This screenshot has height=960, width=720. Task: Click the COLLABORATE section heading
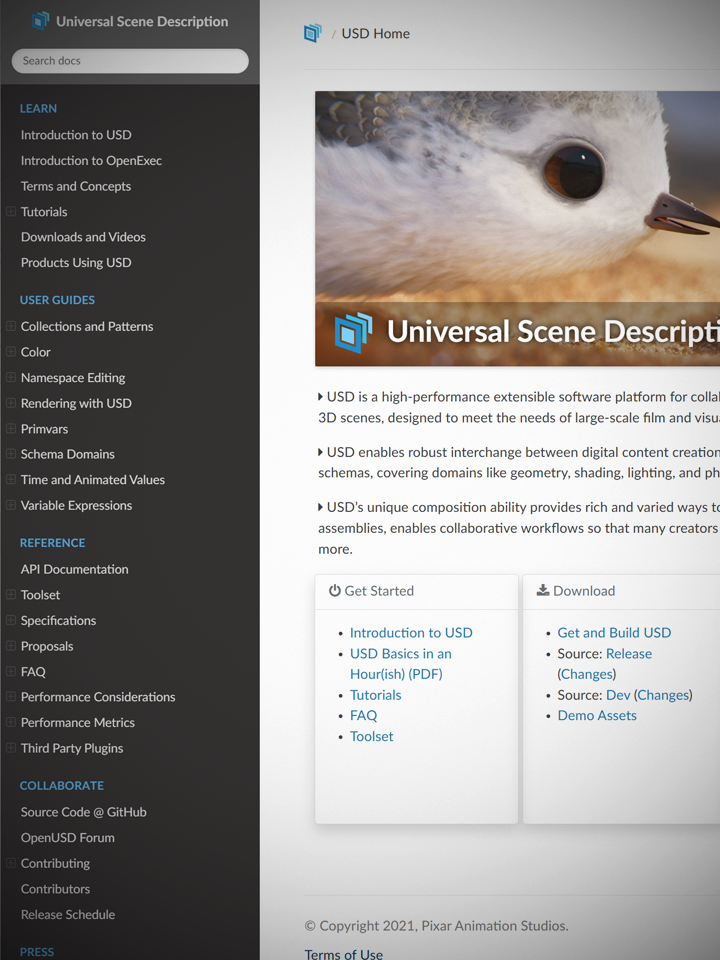(62, 786)
